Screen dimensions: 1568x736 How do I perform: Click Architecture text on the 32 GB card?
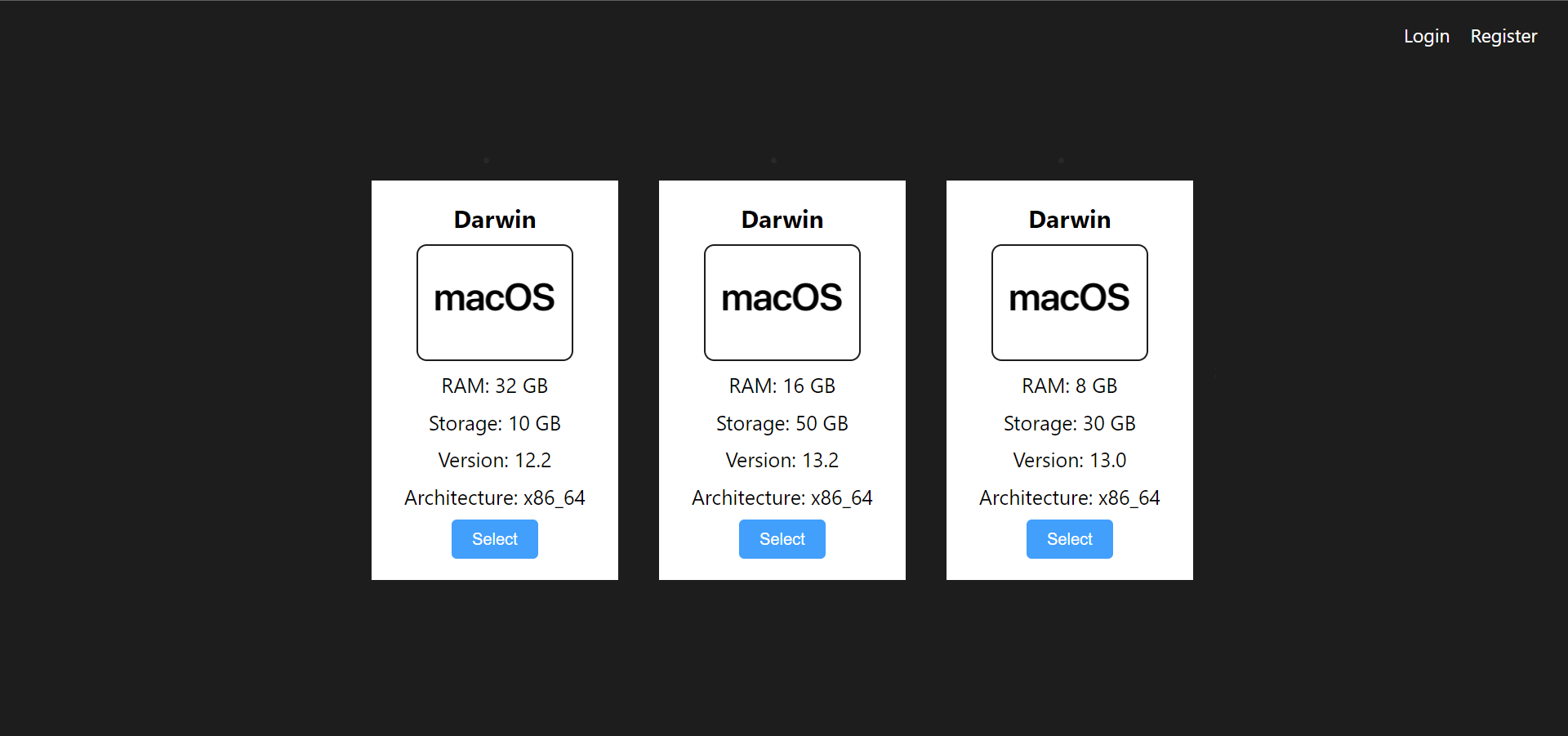(x=495, y=497)
